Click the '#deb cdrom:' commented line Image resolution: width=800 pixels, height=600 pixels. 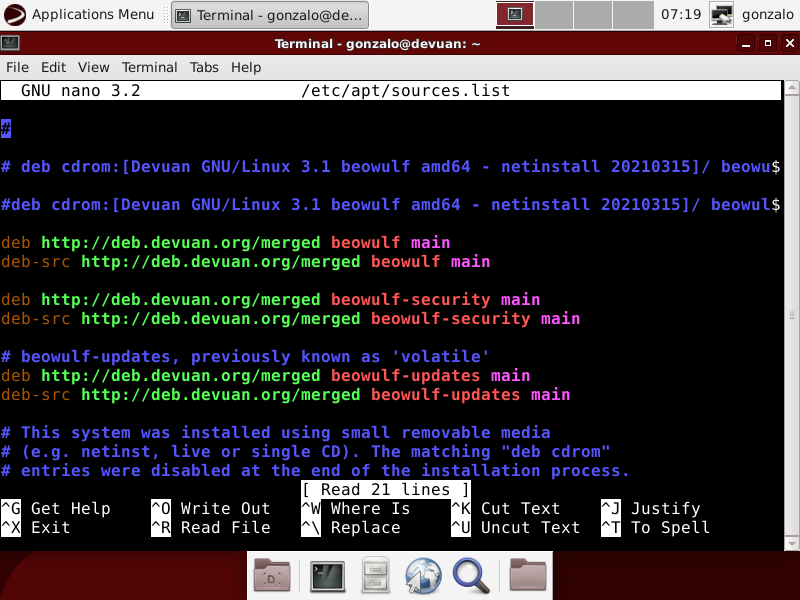click(x=391, y=205)
